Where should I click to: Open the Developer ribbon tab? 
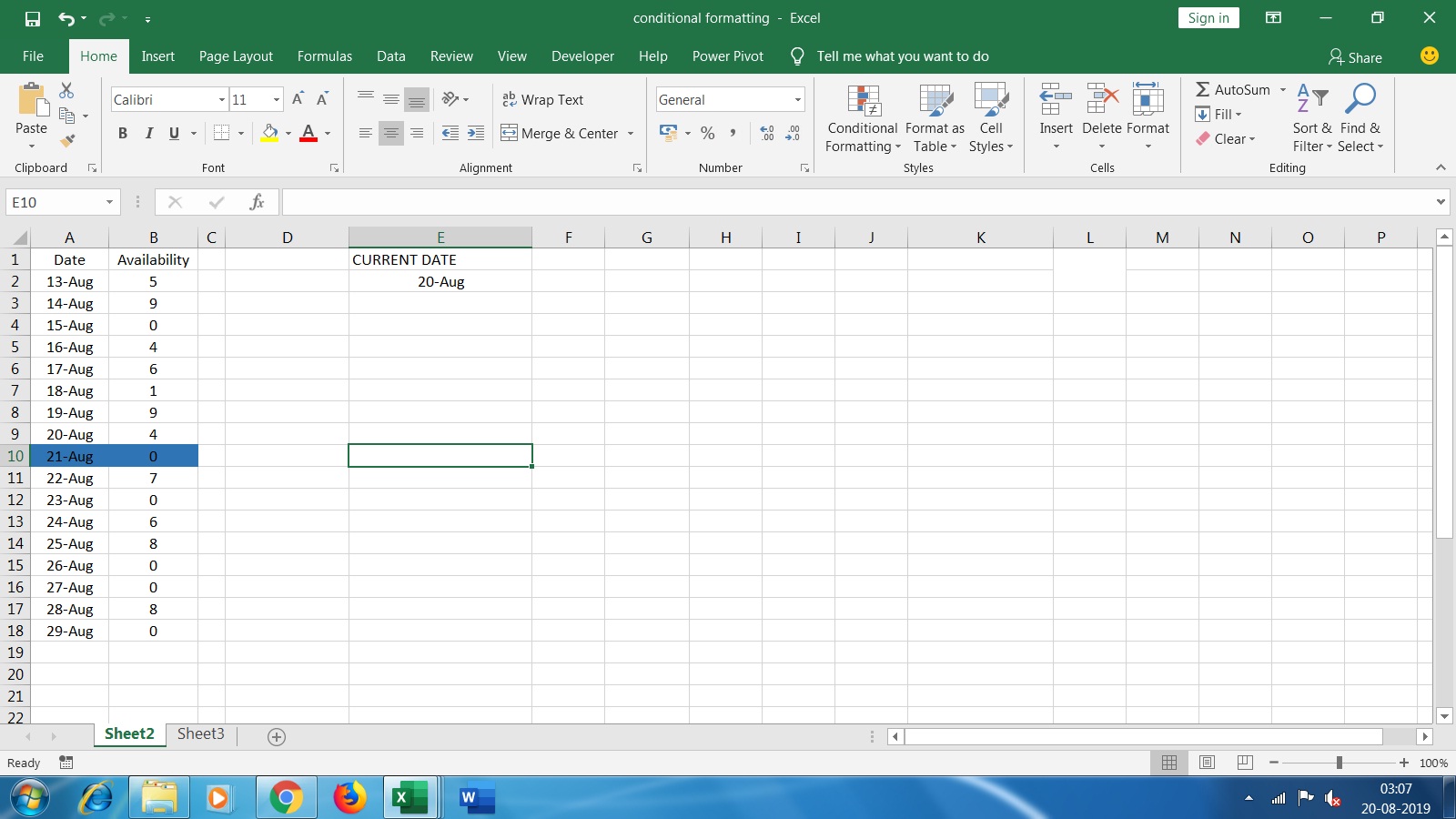pyautogui.click(x=582, y=56)
